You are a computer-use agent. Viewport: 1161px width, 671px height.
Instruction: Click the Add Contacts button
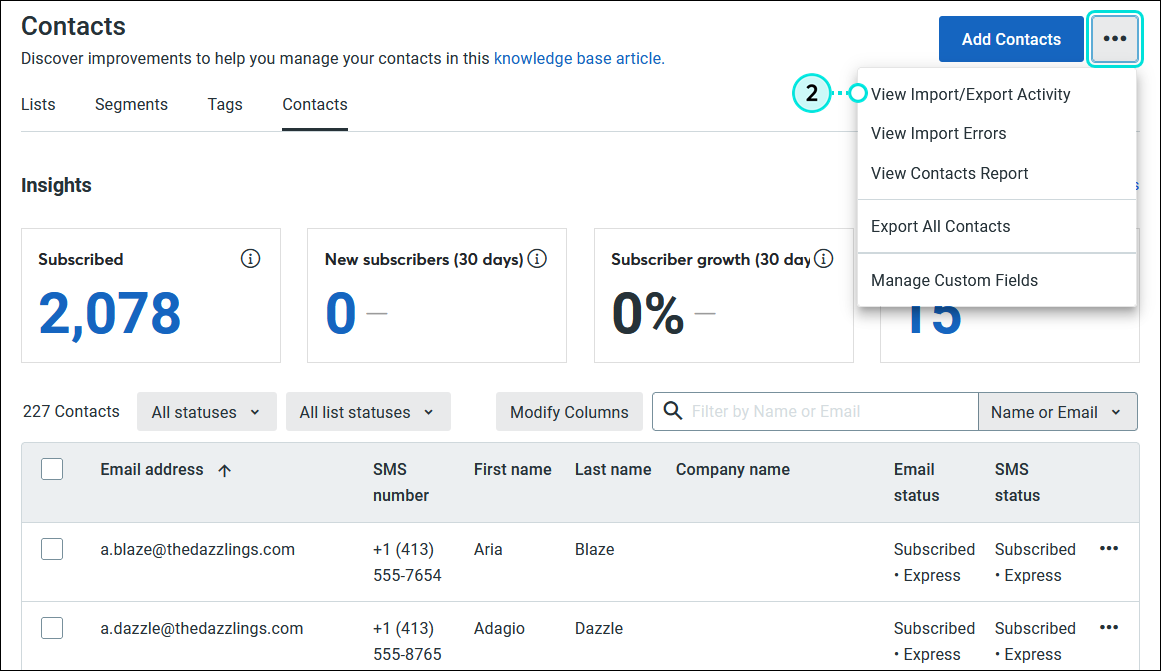[1011, 39]
